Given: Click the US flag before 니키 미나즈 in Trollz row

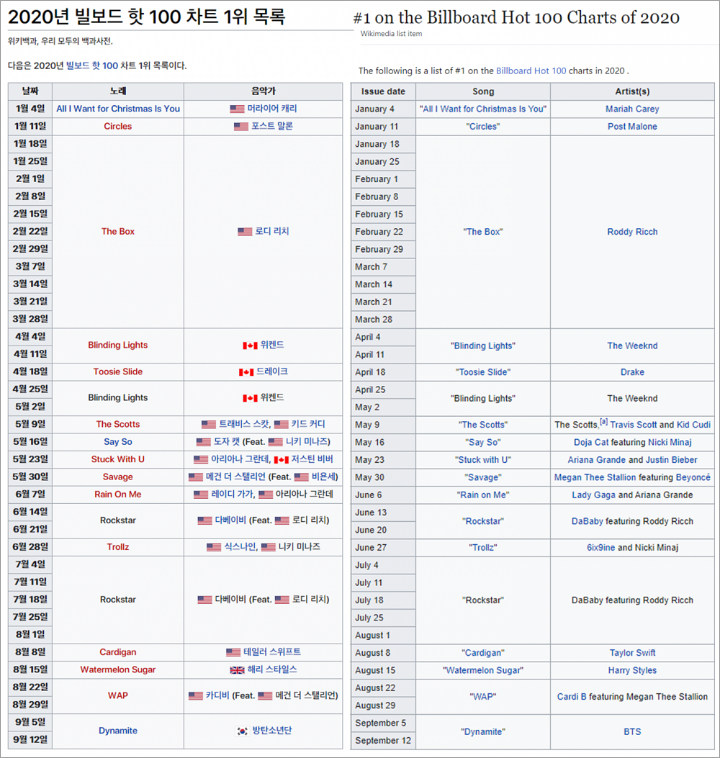Looking at the screenshot, I should [x=268, y=547].
